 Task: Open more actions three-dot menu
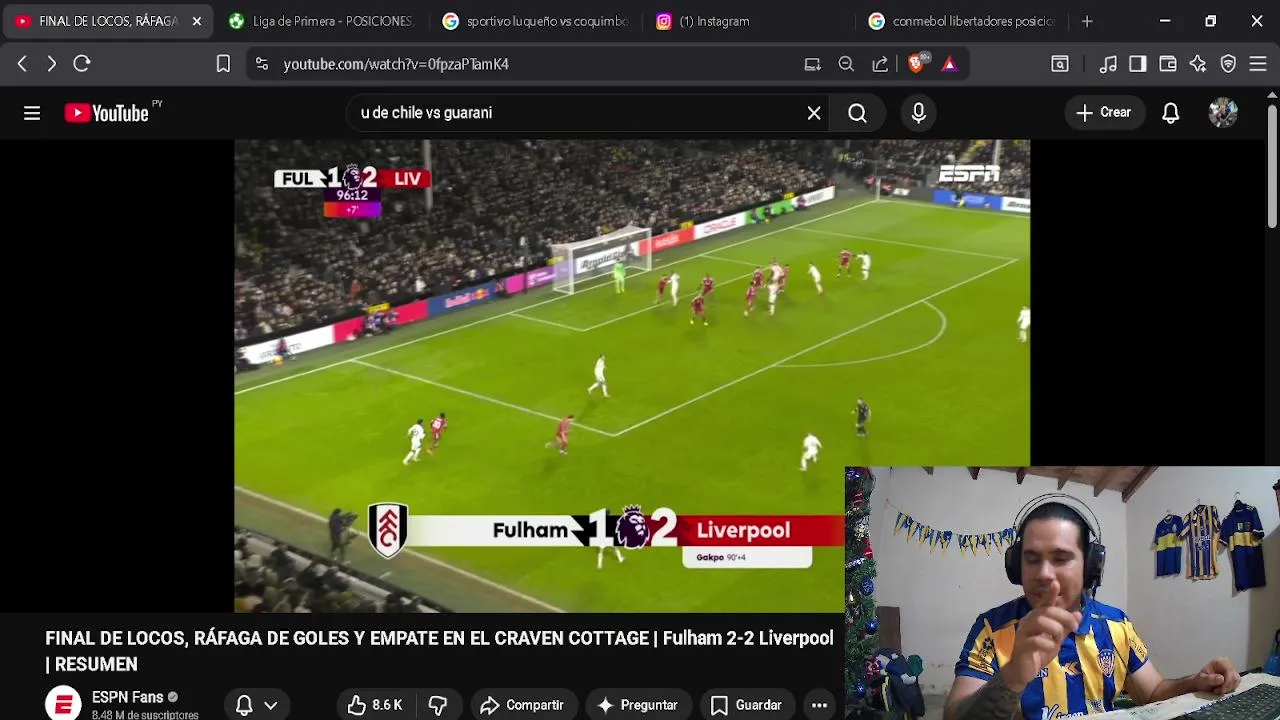point(819,705)
